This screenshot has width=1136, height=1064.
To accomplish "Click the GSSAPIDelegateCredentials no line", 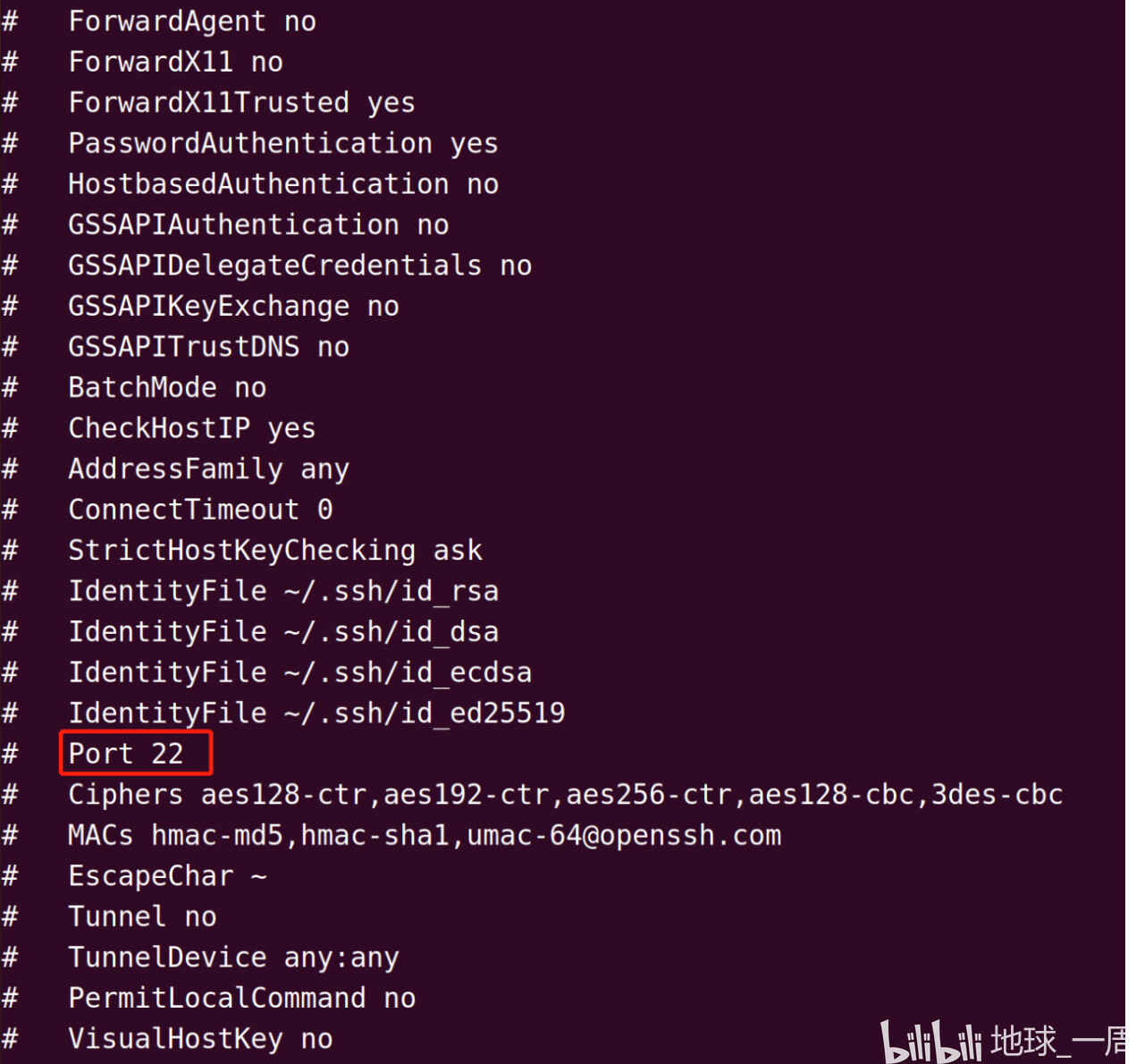I will tap(300, 266).
